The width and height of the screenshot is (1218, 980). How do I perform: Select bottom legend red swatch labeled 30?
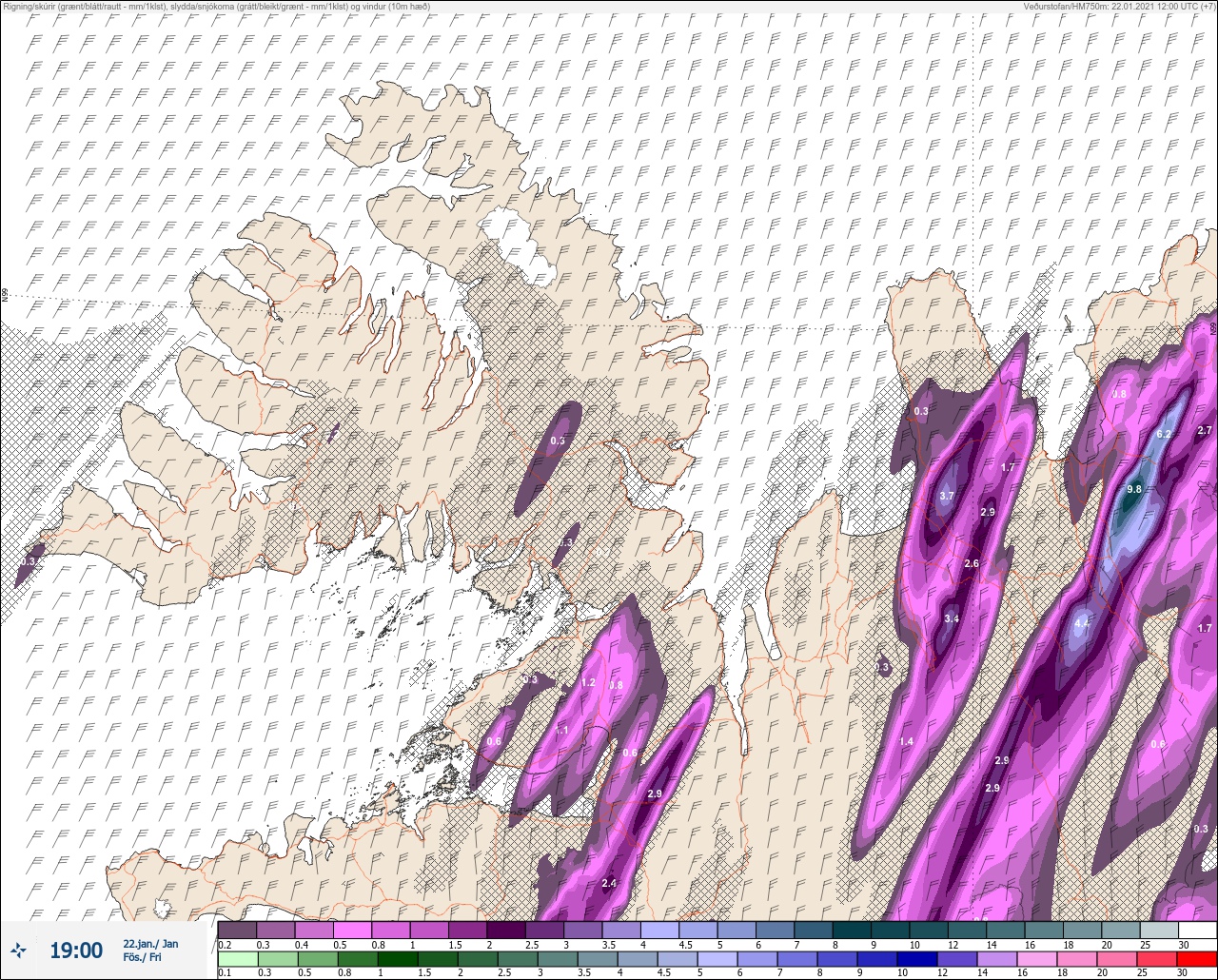(x=1197, y=958)
